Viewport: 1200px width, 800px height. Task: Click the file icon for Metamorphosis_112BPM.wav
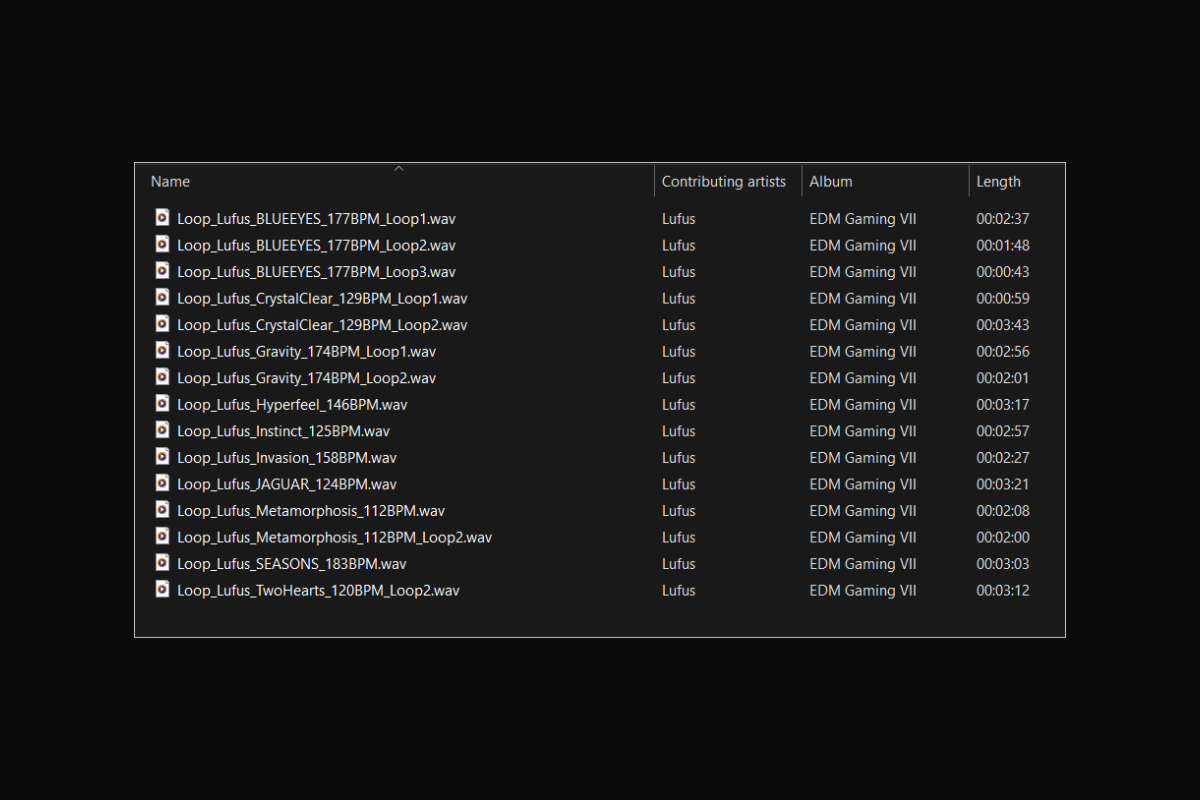tap(162, 509)
